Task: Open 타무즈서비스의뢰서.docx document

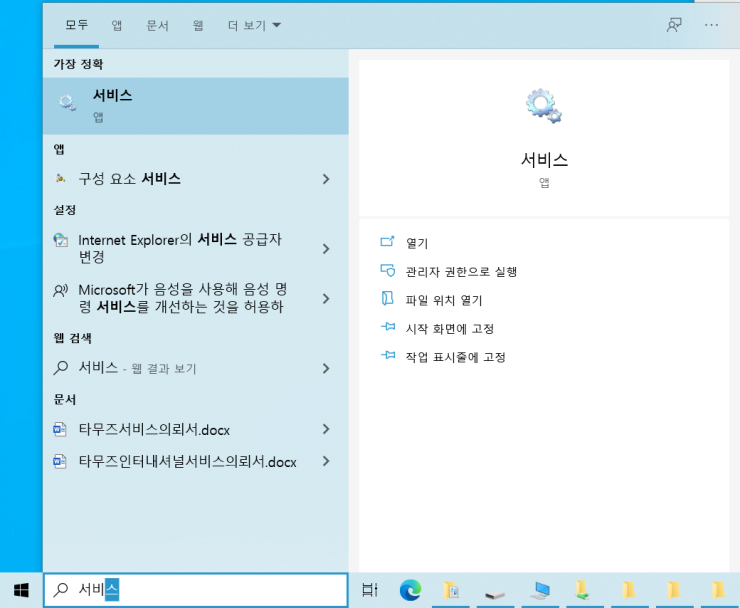Action: click(x=195, y=430)
